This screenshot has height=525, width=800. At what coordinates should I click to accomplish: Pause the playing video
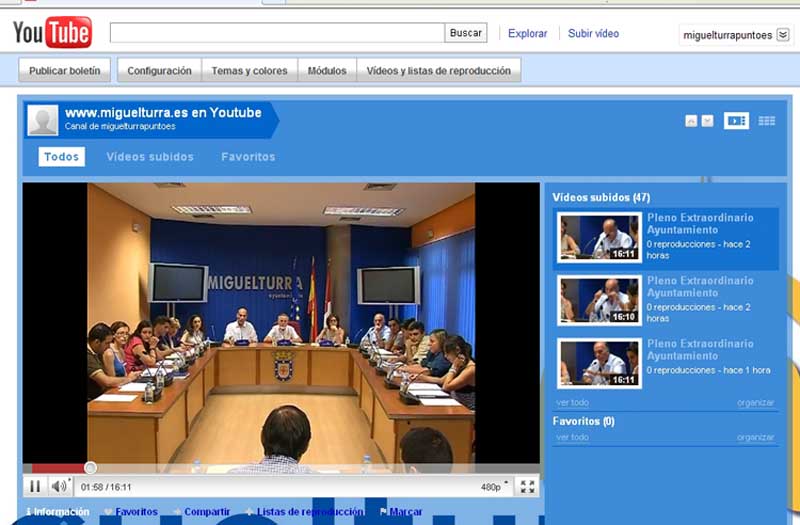(x=35, y=487)
